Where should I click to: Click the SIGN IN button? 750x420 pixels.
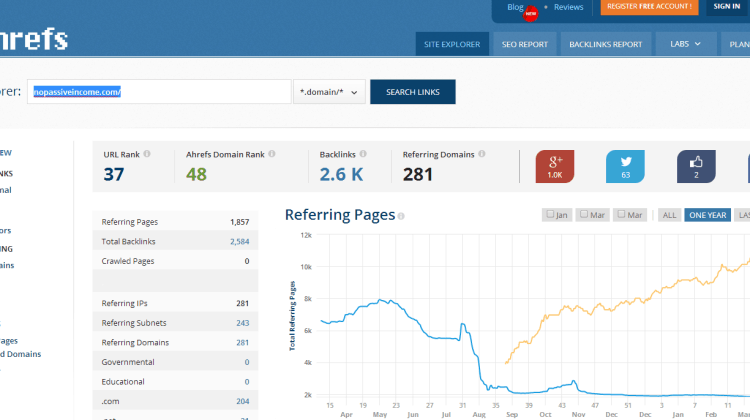click(x=727, y=7)
